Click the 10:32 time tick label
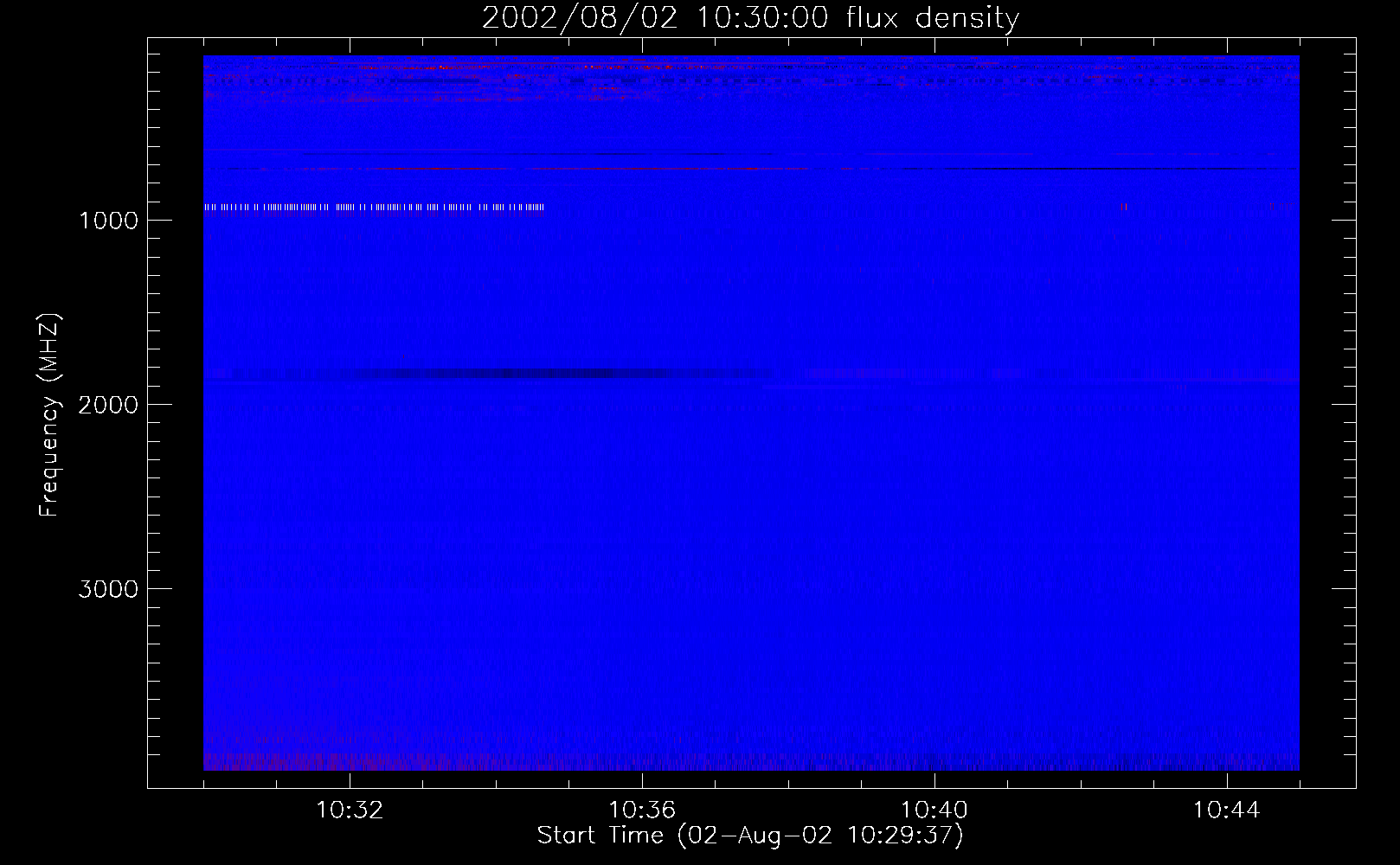 point(350,811)
